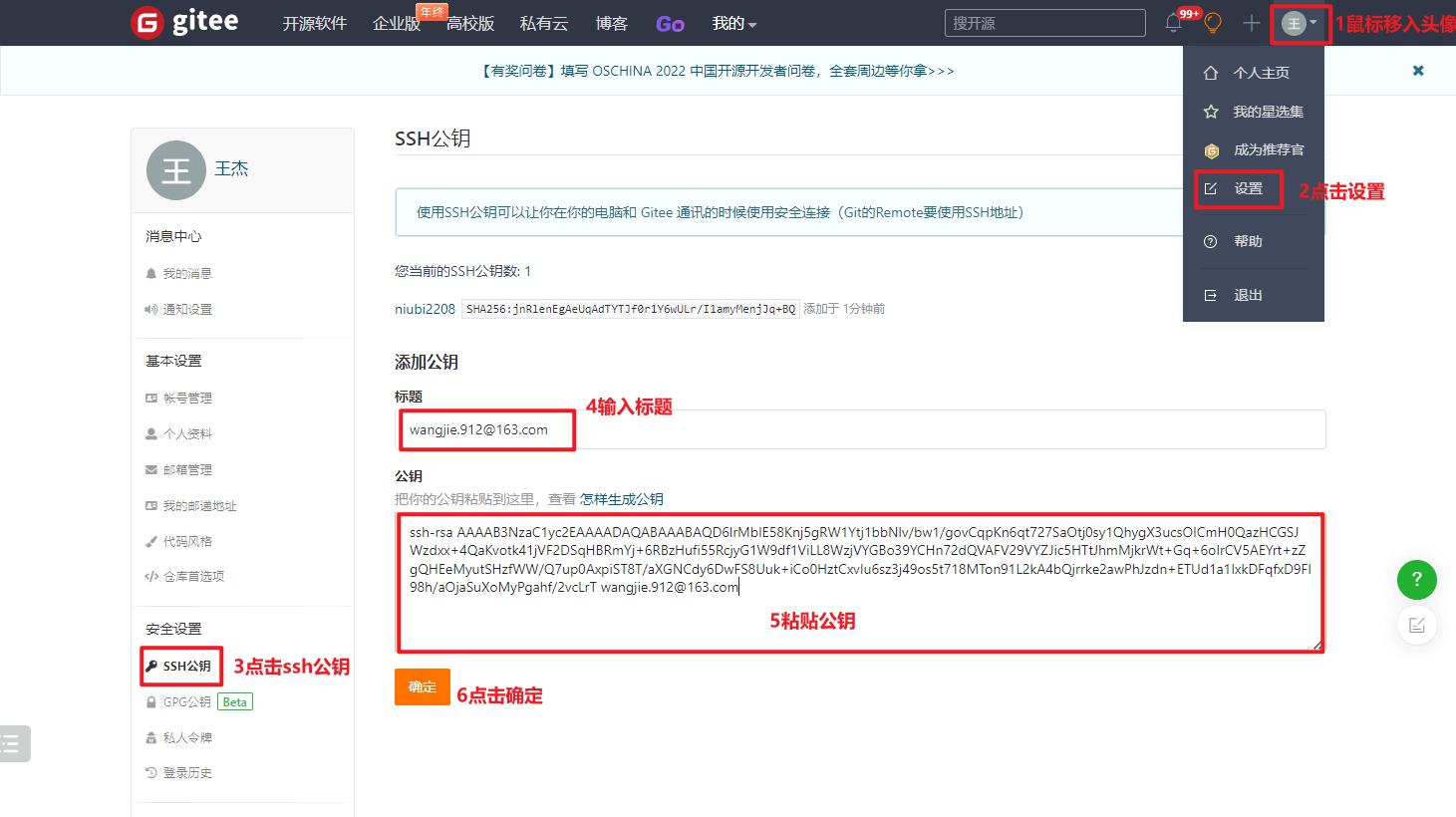Click the speaker icon beside 通知设置

[x=151, y=309]
